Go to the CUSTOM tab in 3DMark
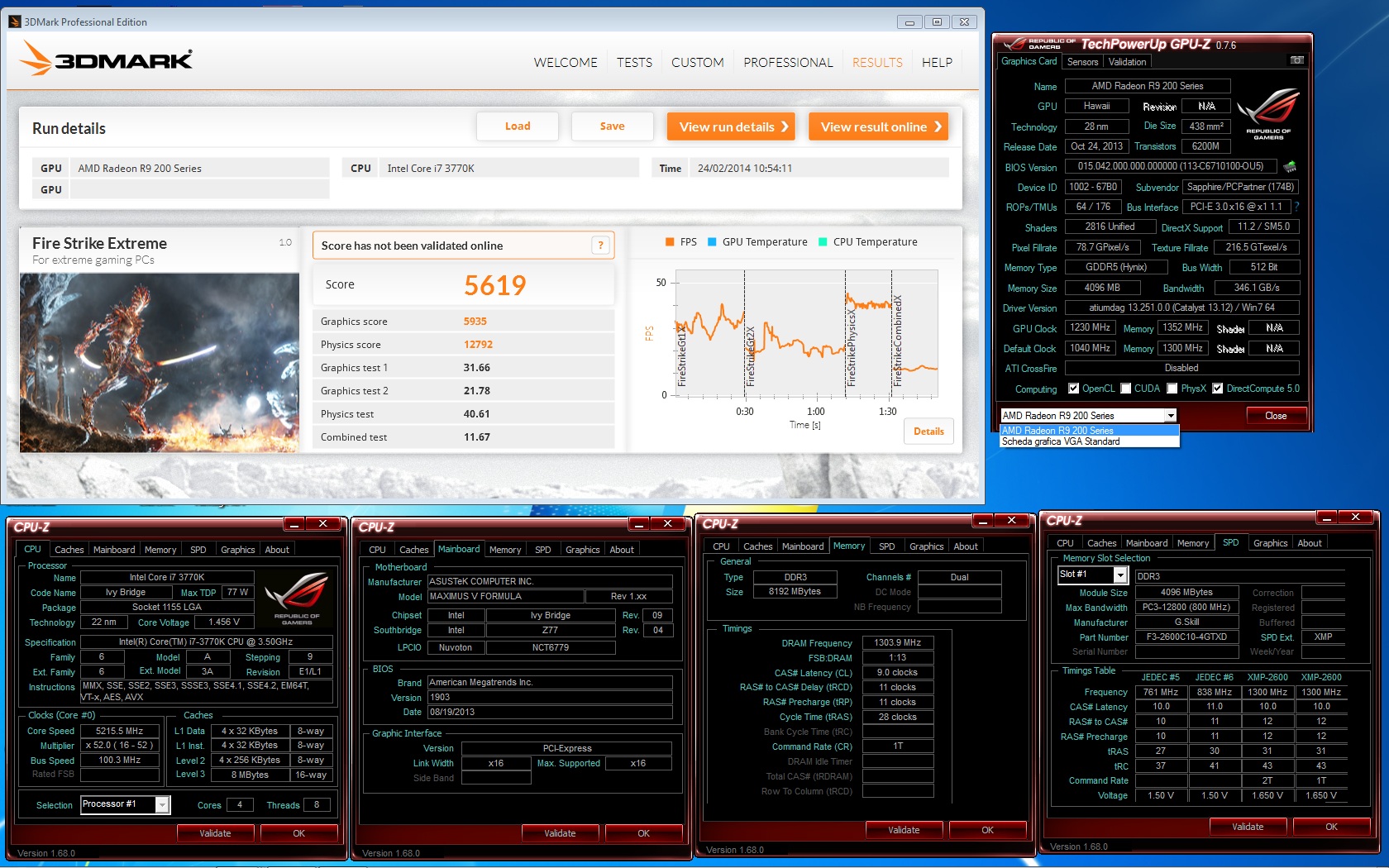1389x868 pixels. pos(697,63)
